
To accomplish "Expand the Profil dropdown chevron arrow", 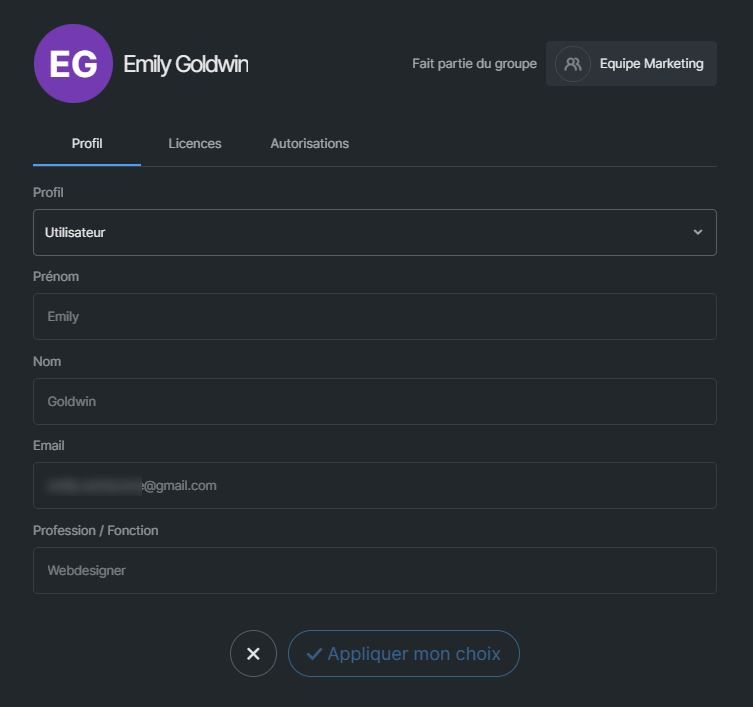I will point(698,232).
